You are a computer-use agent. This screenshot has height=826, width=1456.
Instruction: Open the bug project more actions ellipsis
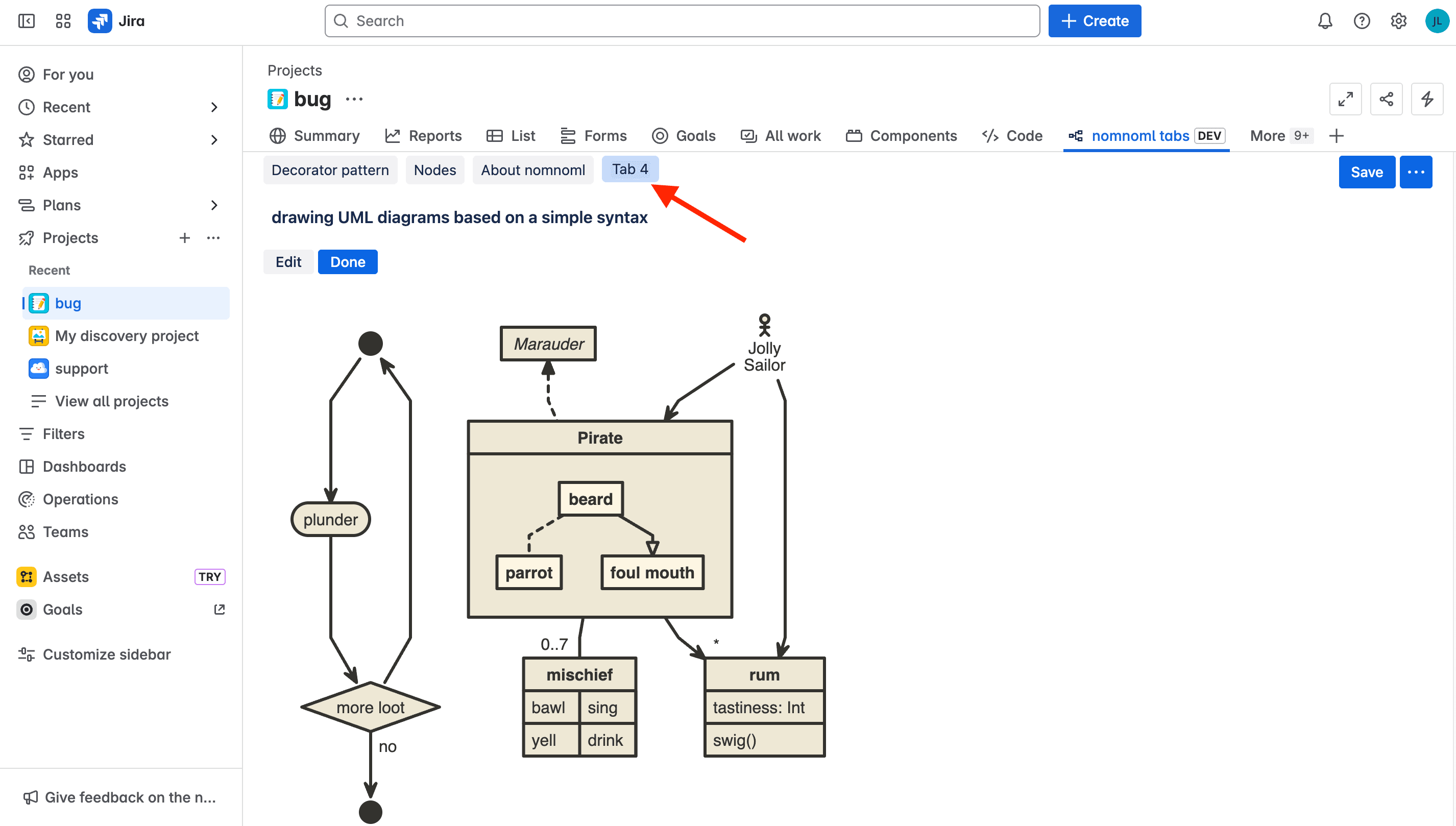click(354, 99)
